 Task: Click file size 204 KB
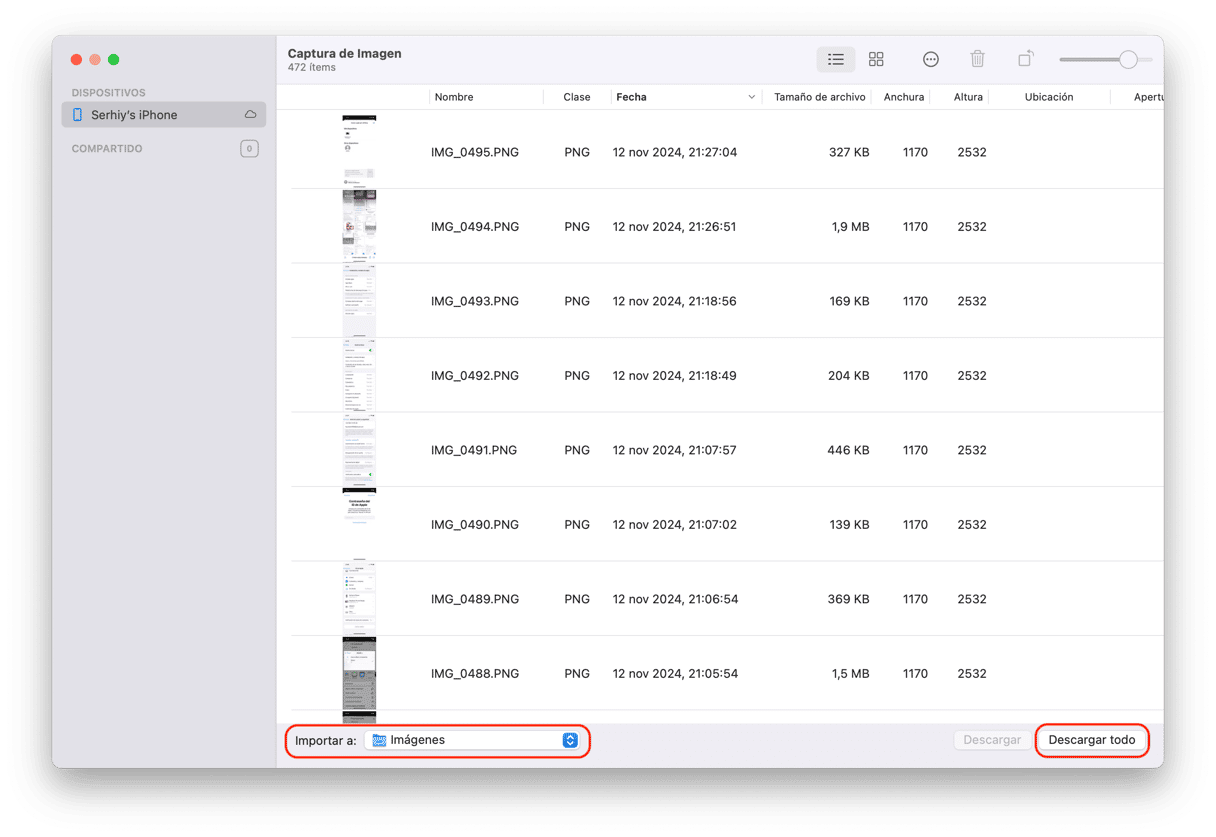point(848,376)
